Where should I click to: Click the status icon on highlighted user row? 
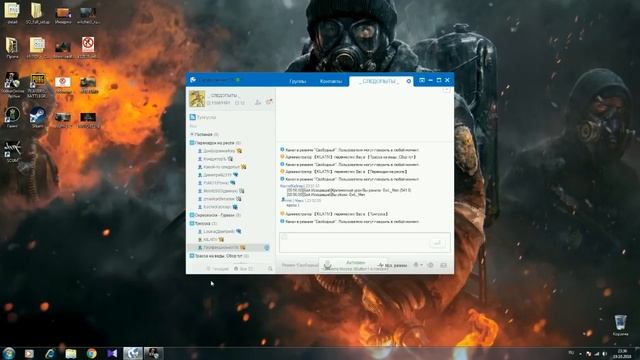[x=267, y=247]
